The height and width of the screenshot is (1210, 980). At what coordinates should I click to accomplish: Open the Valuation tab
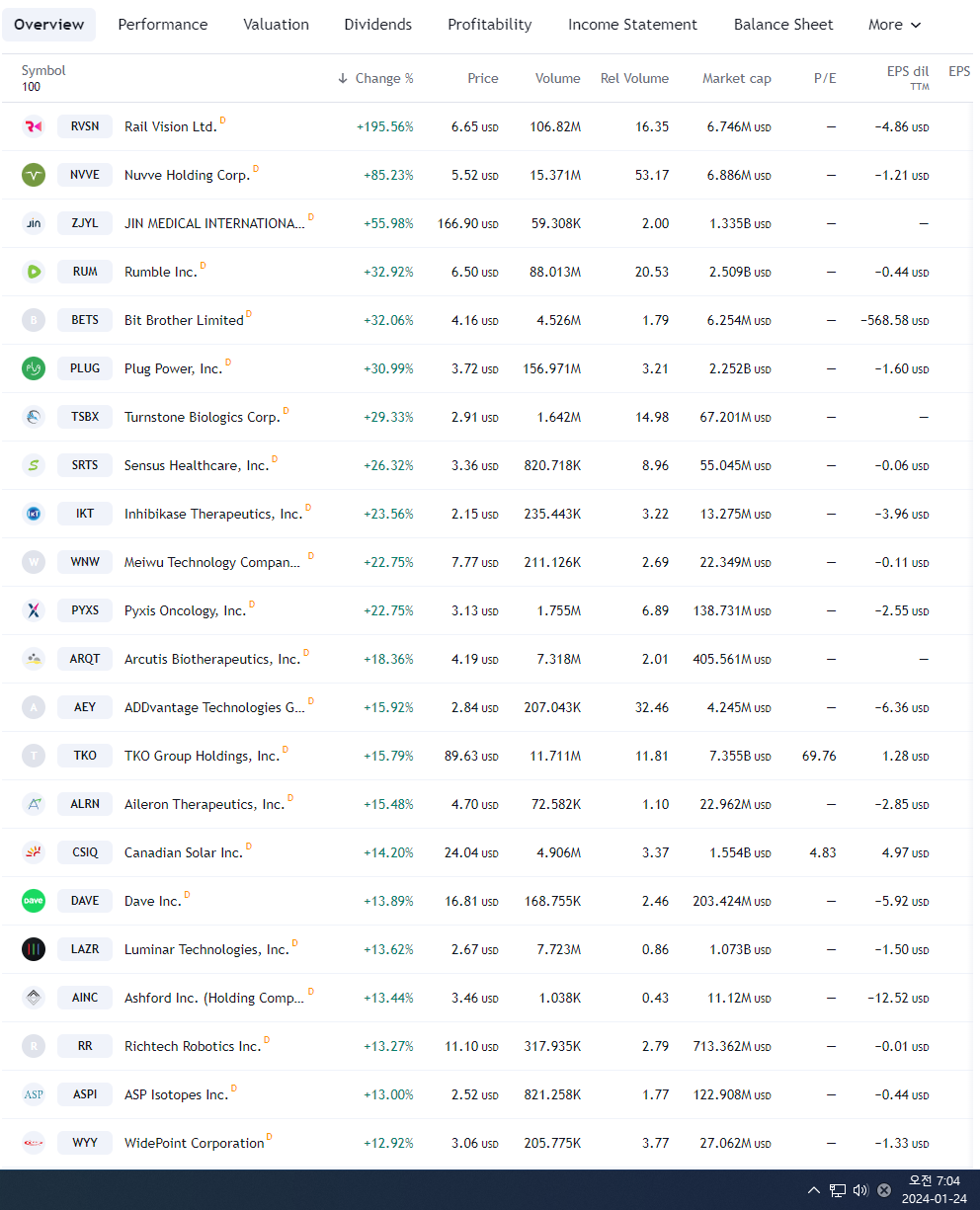[x=276, y=25]
